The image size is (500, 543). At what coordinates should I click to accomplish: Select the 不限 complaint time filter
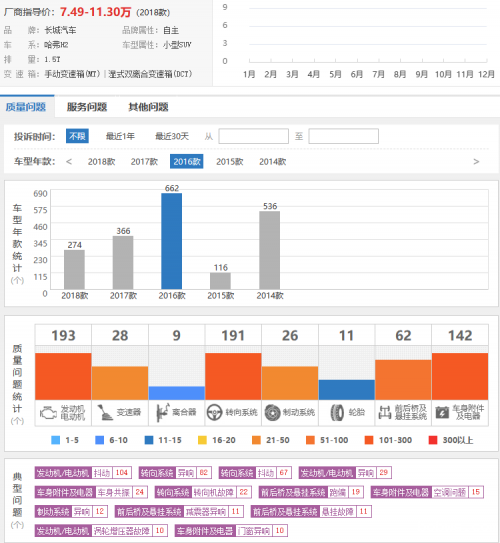click(x=77, y=136)
